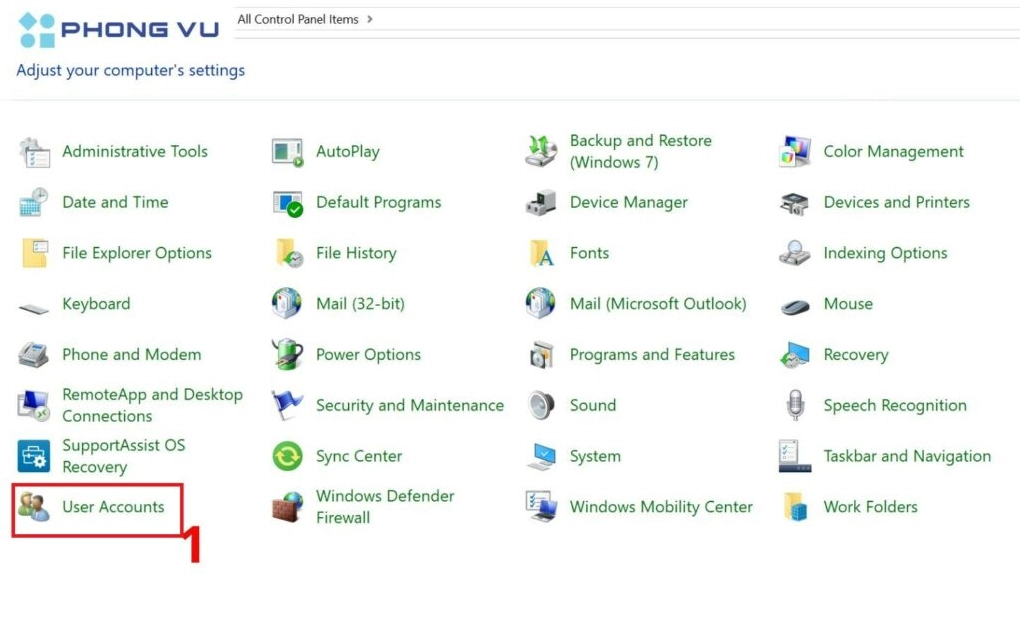This screenshot has height=636, width=1020.
Task: Click the Speech Recognition icon
Action: pyautogui.click(x=894, y=405)
